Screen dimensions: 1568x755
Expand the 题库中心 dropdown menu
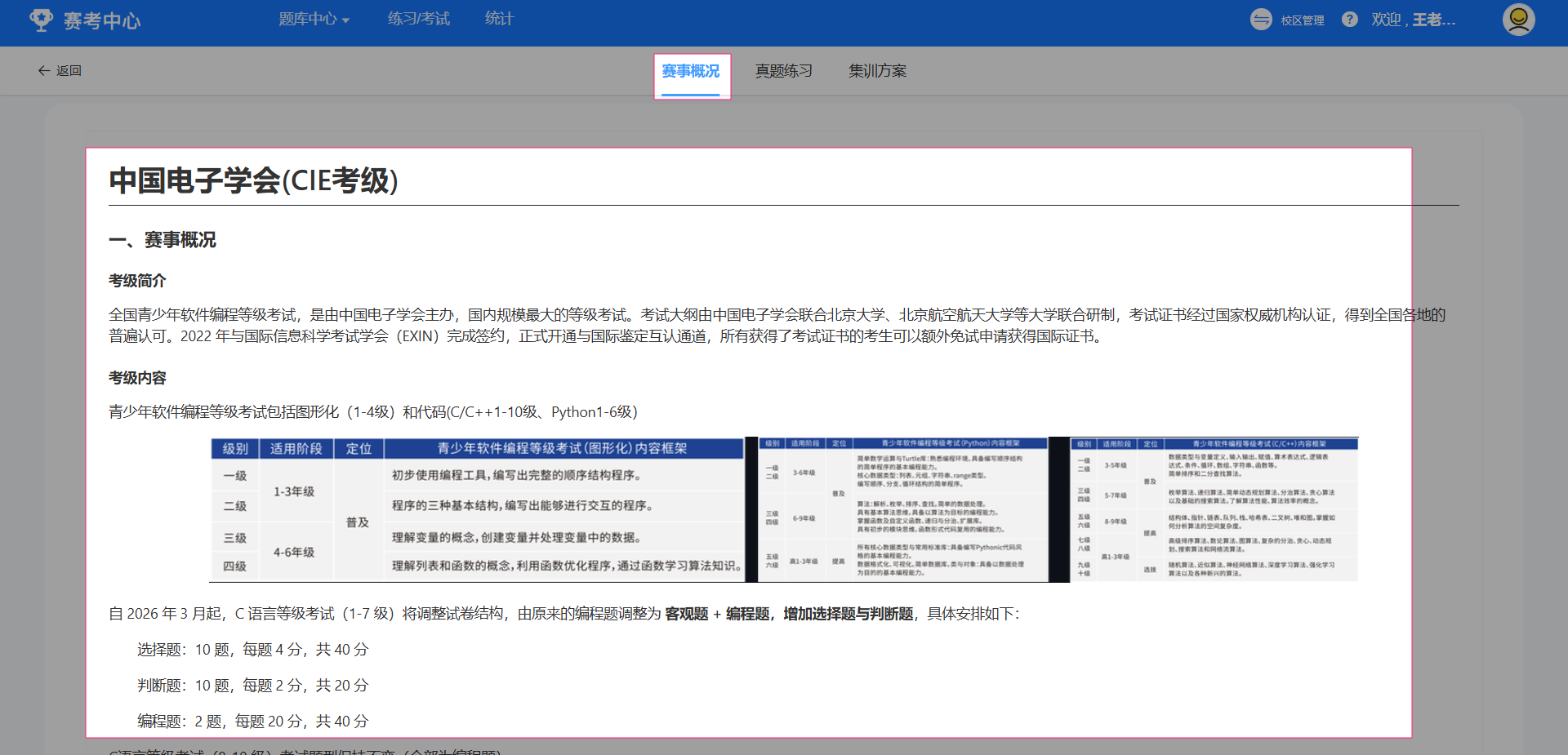tap(314, 19)
